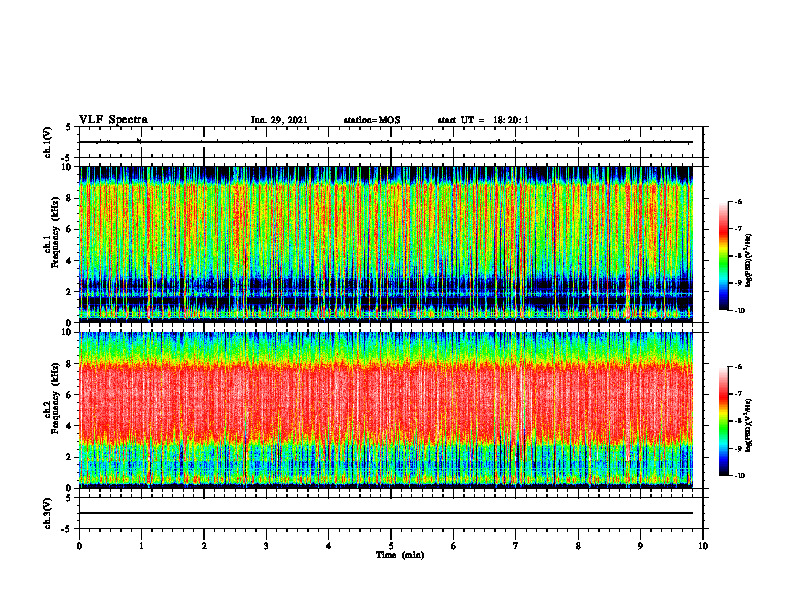Click time axis tick label "9"
Image resolution: width=792 pixels, height=612 pixels.
[x=640, y=546]
